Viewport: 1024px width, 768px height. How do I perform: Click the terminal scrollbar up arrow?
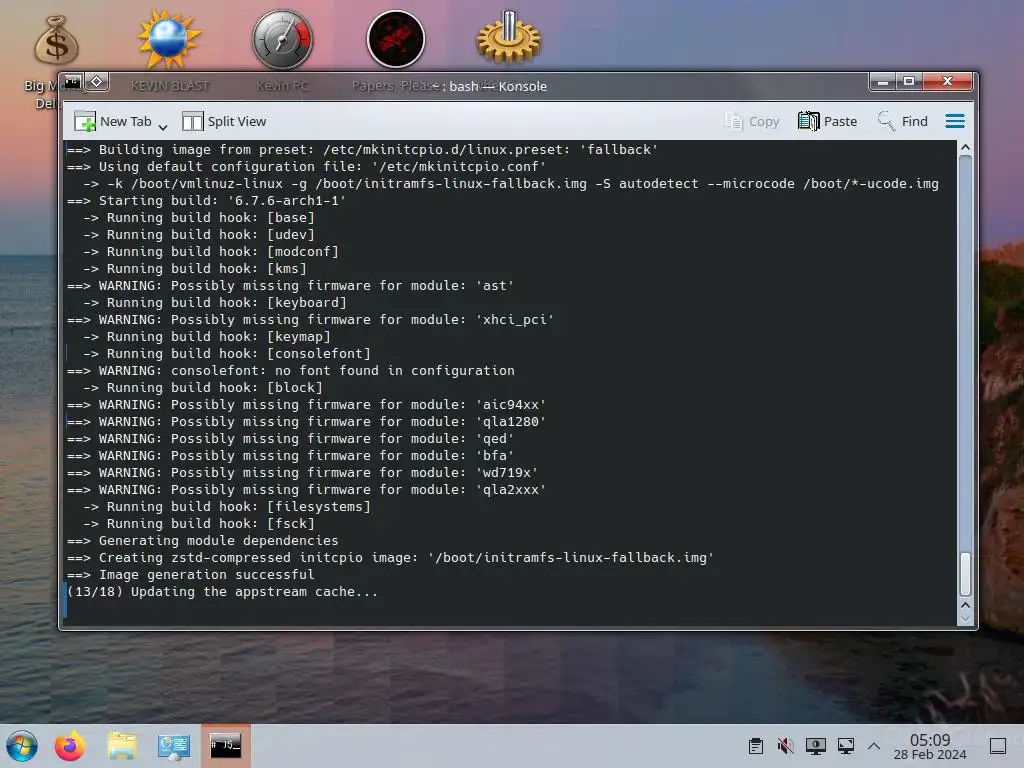pos(965,148)
